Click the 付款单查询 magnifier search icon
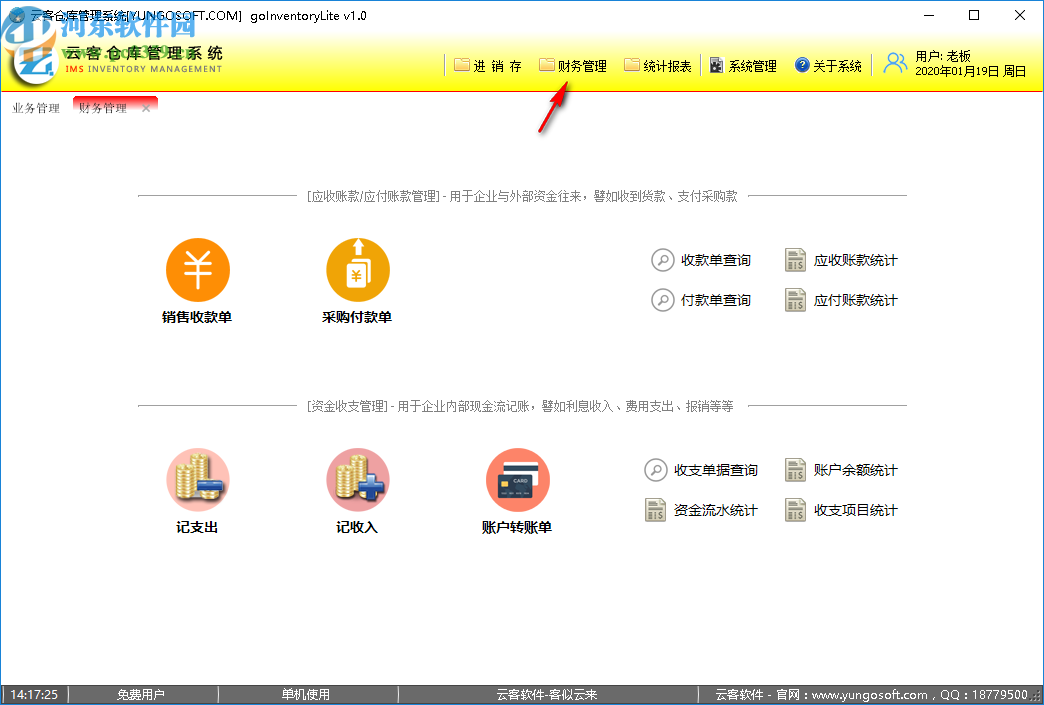This screenshot has height=705, width=1044. (x=661, y=299)
